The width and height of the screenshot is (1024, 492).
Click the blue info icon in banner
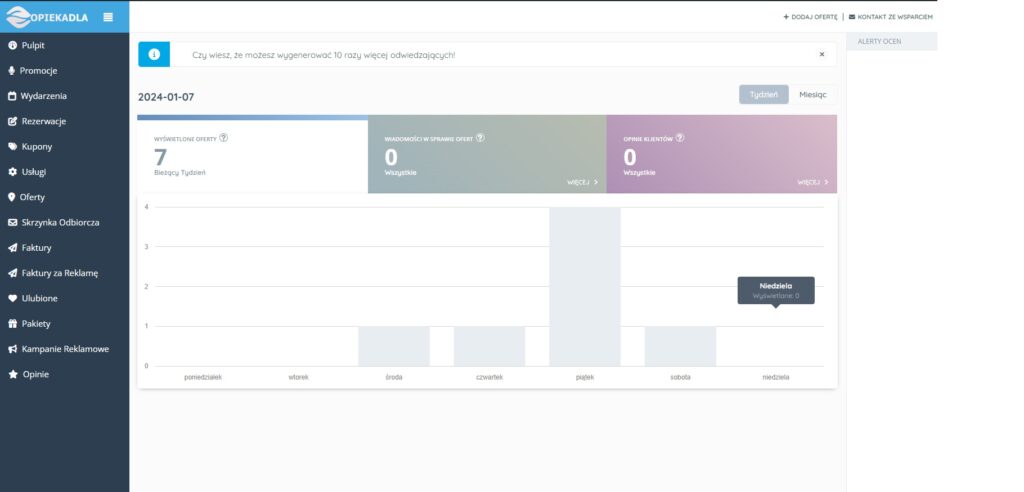pyautogui.click(x=154, y=54)
